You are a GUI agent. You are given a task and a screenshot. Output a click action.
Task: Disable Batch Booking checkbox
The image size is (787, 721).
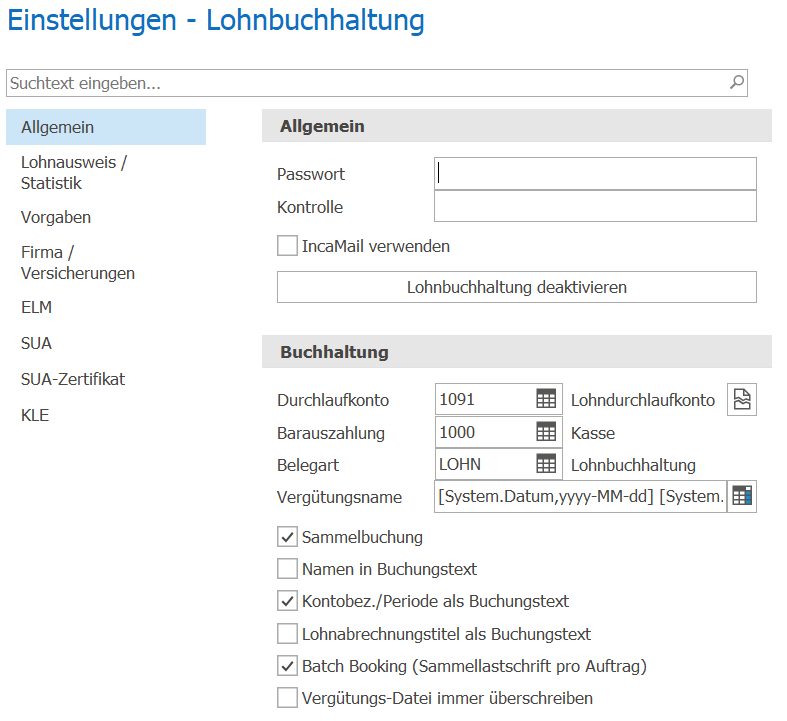pos(287,666)
